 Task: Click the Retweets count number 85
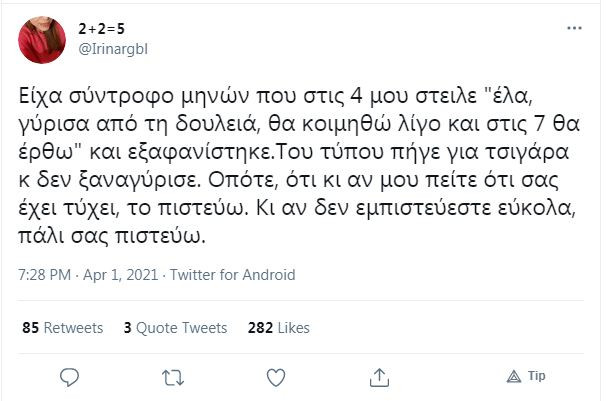tap(30, 327)
